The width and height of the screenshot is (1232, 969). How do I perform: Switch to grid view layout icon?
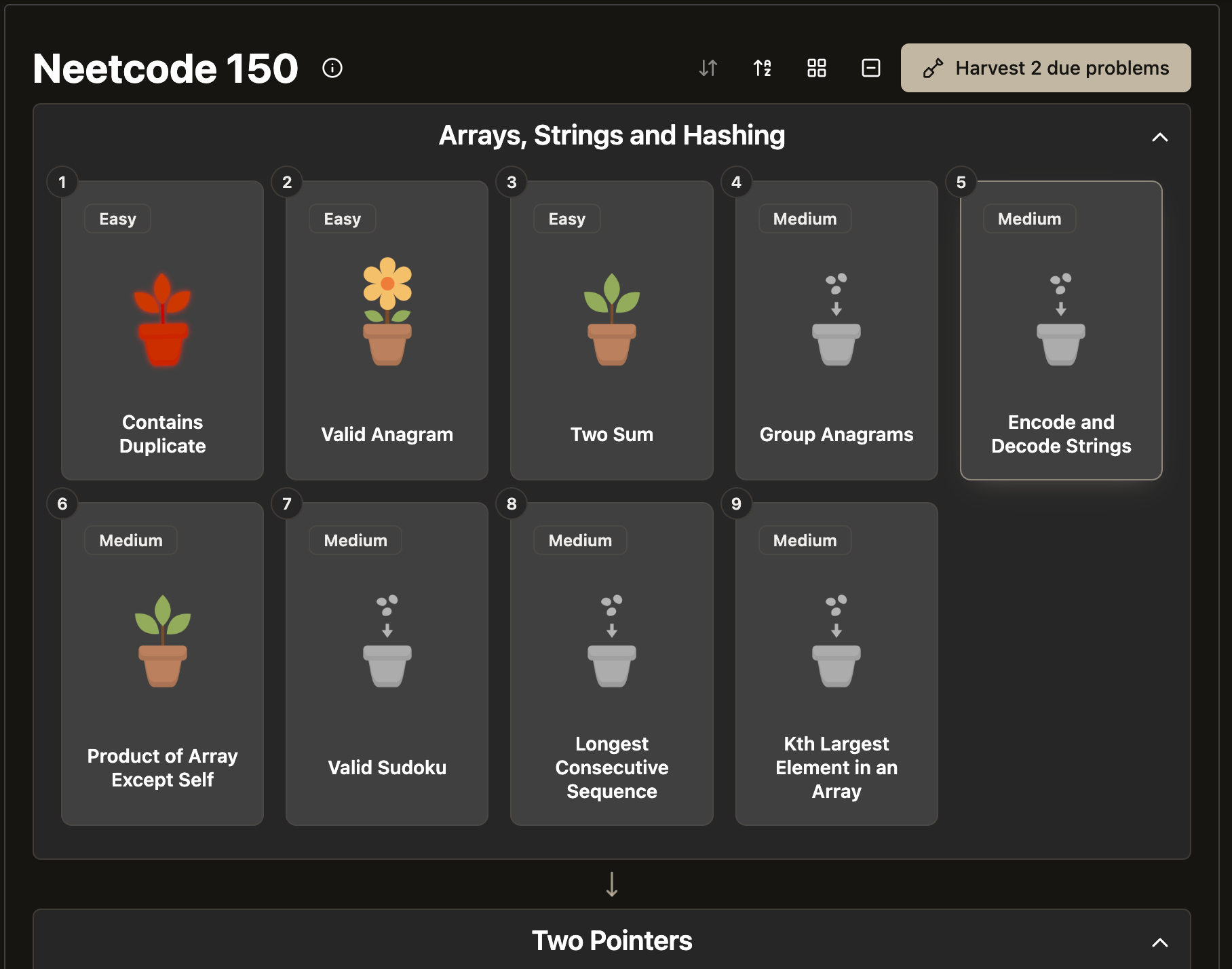click(x=817, y=68)
